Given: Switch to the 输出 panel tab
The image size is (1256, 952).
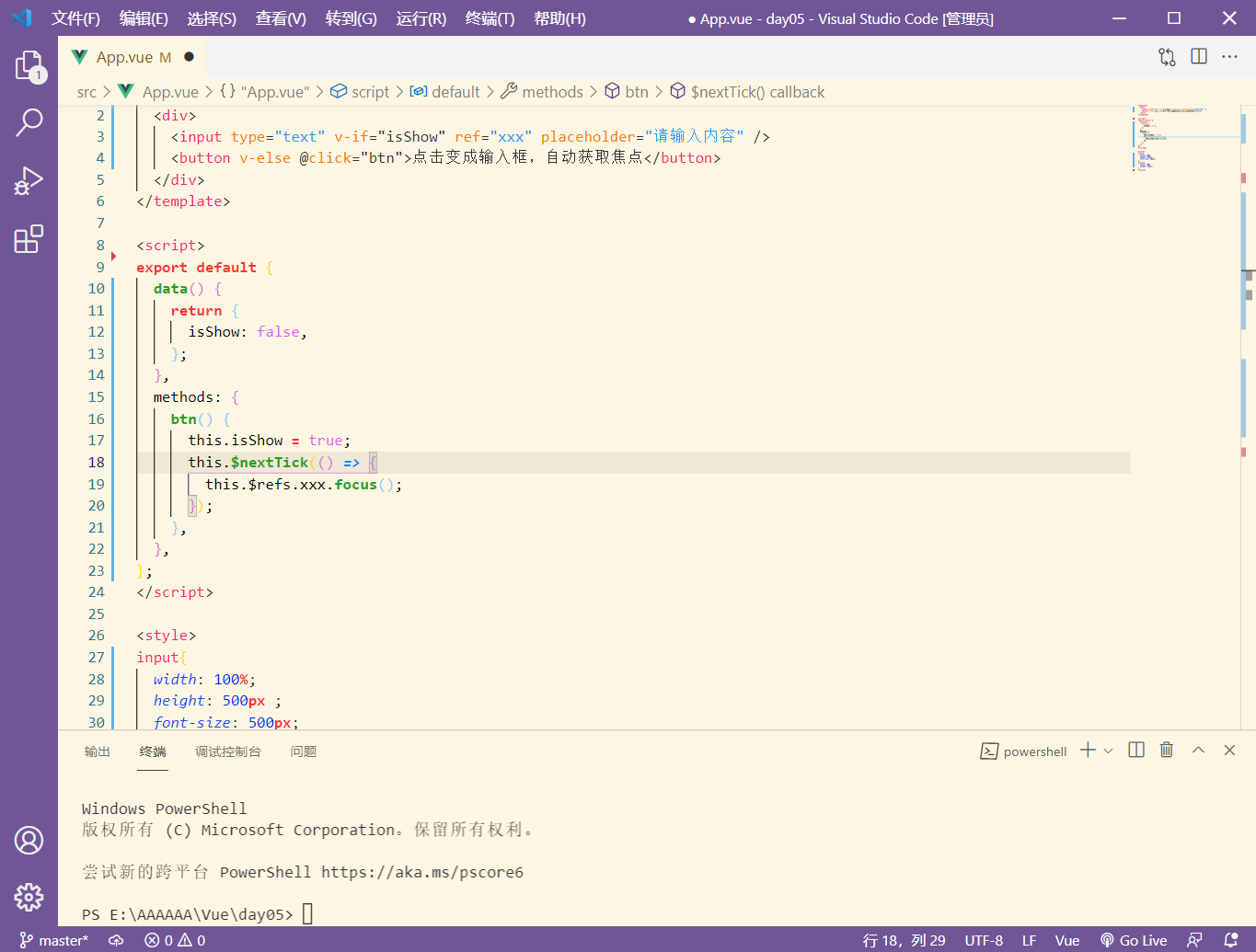Looking at the screenshot, I should 97,751.
